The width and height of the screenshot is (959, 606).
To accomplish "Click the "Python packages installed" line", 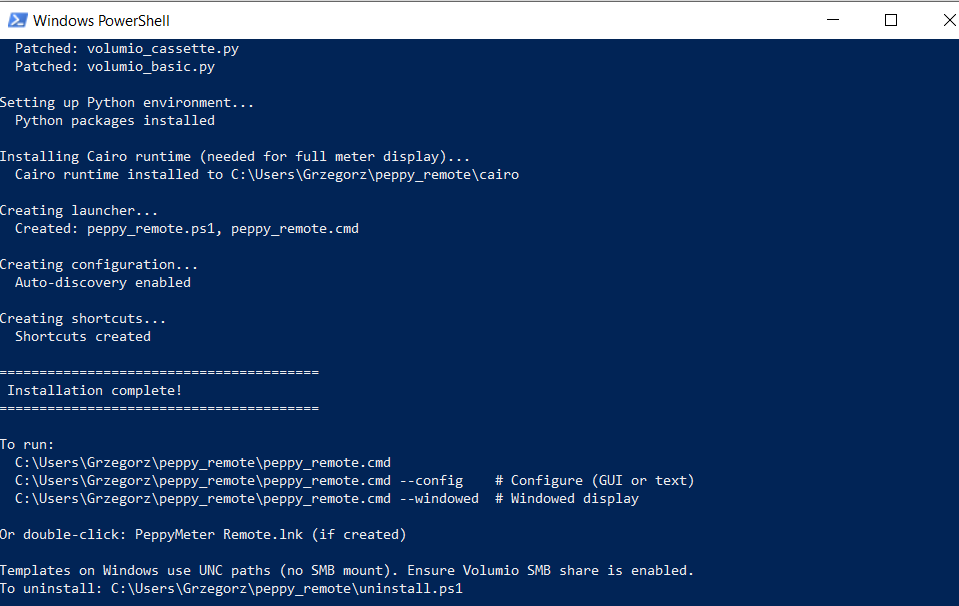I will pos(115,120).
